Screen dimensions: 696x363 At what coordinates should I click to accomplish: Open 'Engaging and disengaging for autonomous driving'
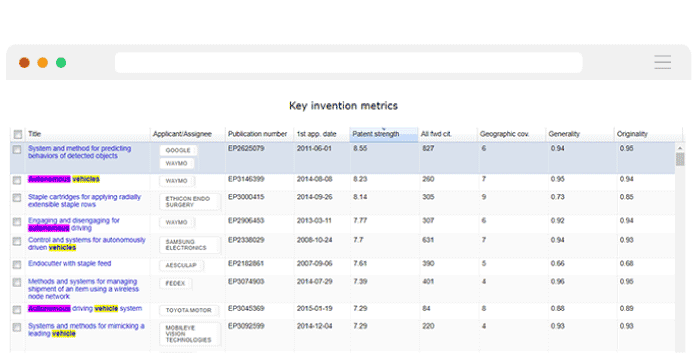74,224
